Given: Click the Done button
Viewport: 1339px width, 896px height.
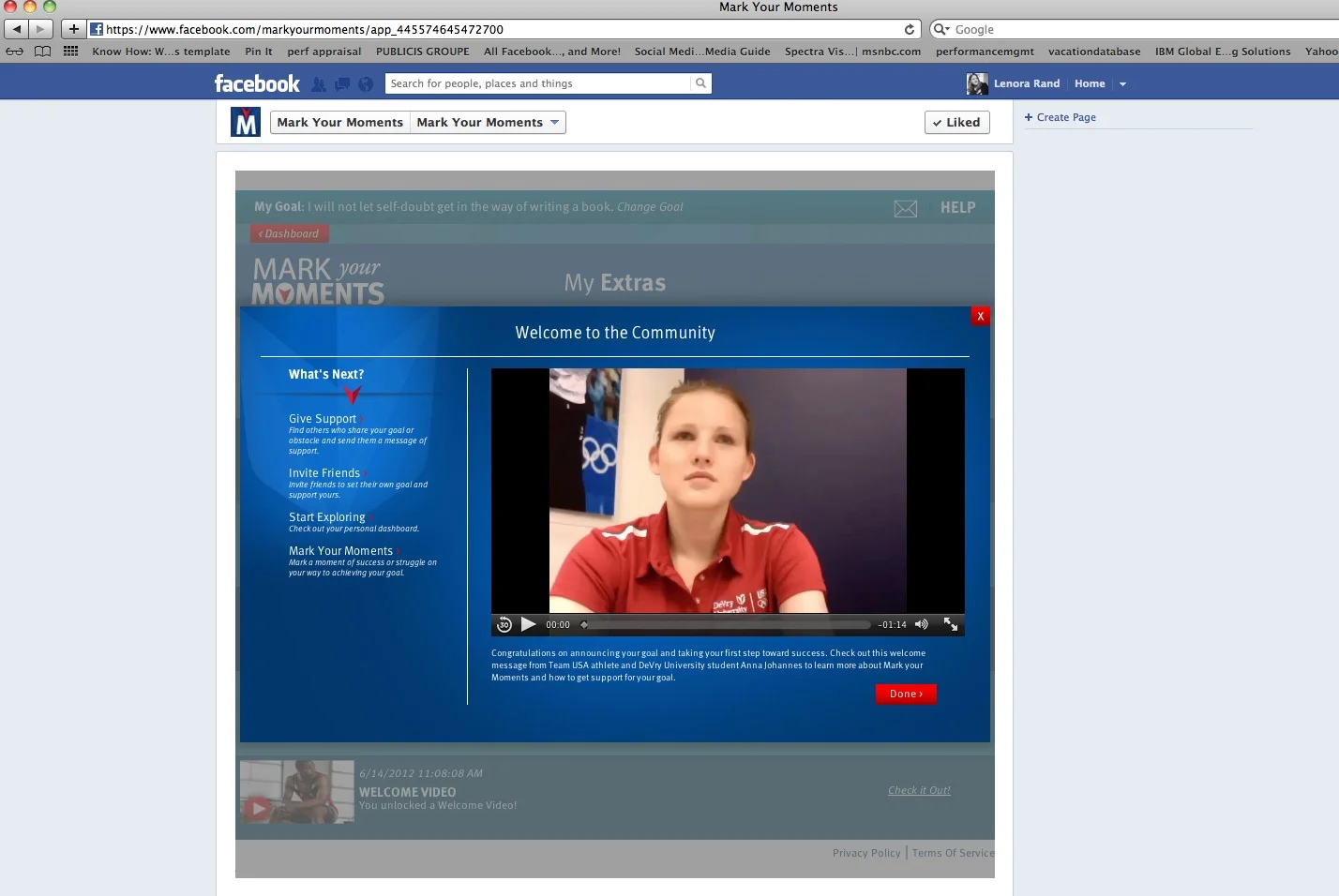Looking at the screenshot, I should [906, 694].
